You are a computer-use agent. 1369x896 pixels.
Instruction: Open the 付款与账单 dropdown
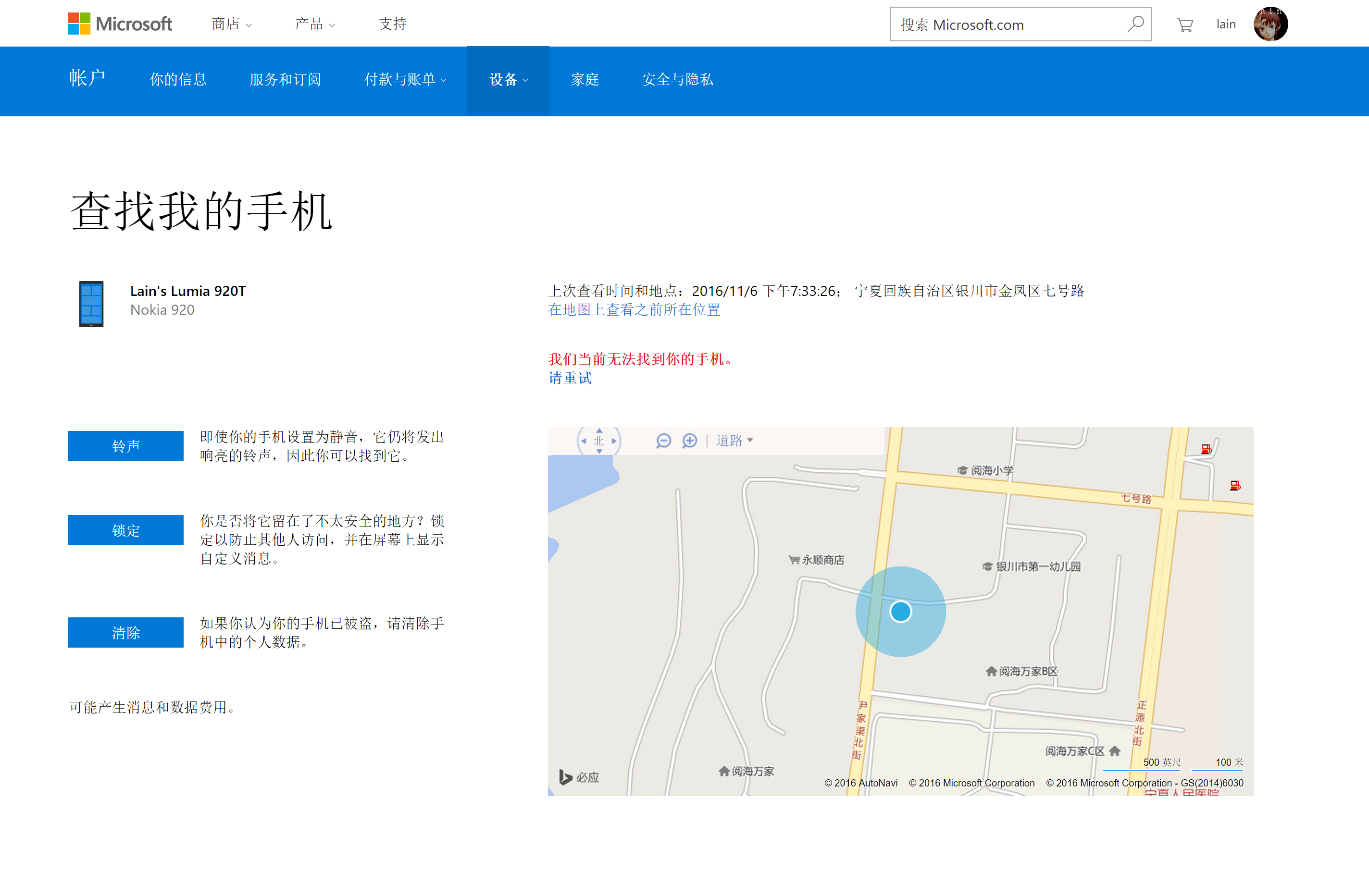tap(405, 79)
